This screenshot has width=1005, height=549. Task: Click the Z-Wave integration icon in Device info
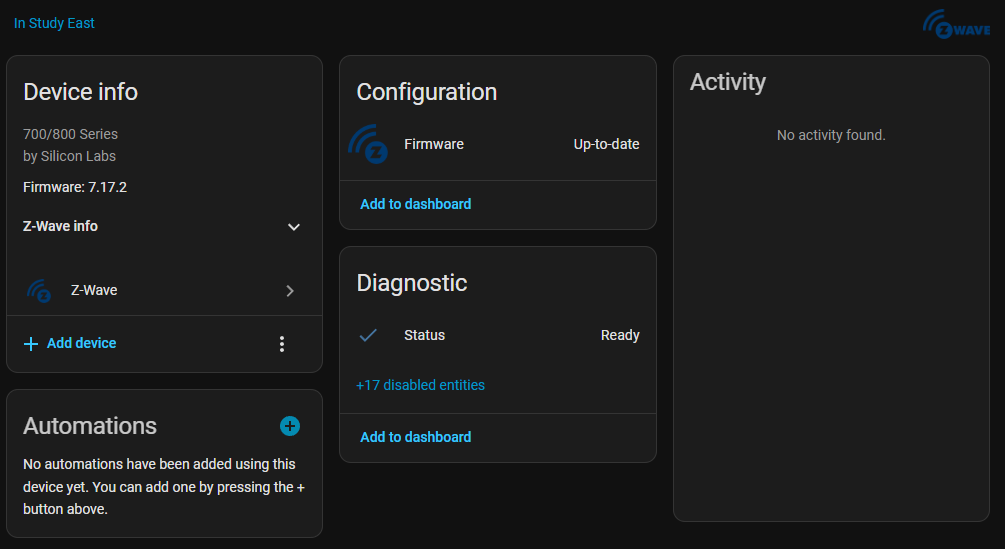tap(39, 291)
